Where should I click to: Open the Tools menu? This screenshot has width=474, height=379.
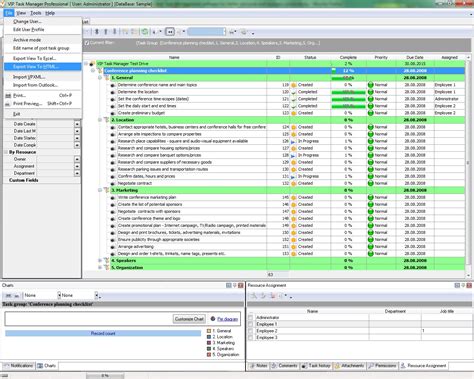(x=36, y=13)
